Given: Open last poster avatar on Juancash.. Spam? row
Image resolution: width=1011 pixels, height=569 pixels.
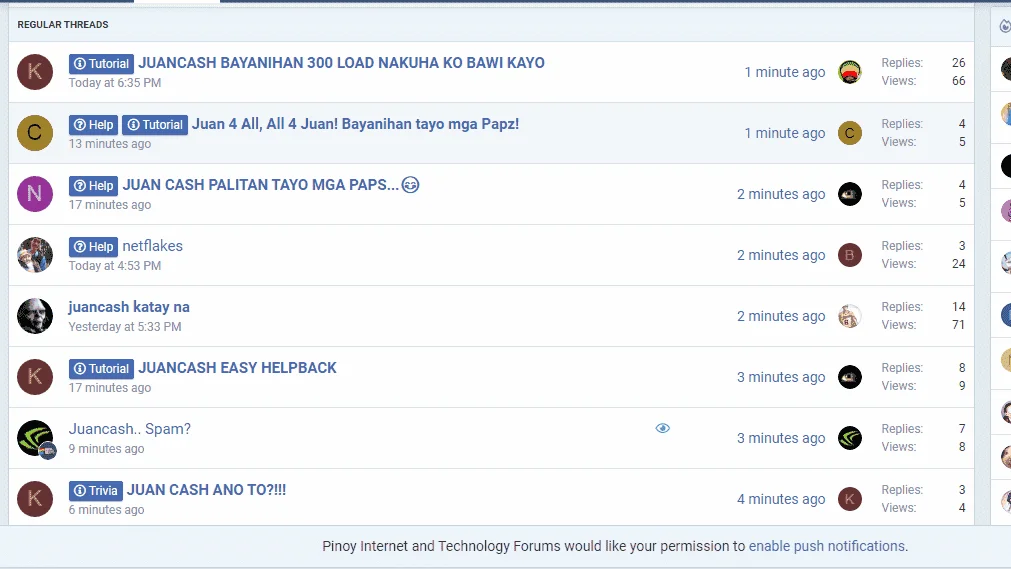Looking at the screenshot, I should pos(850,438).
